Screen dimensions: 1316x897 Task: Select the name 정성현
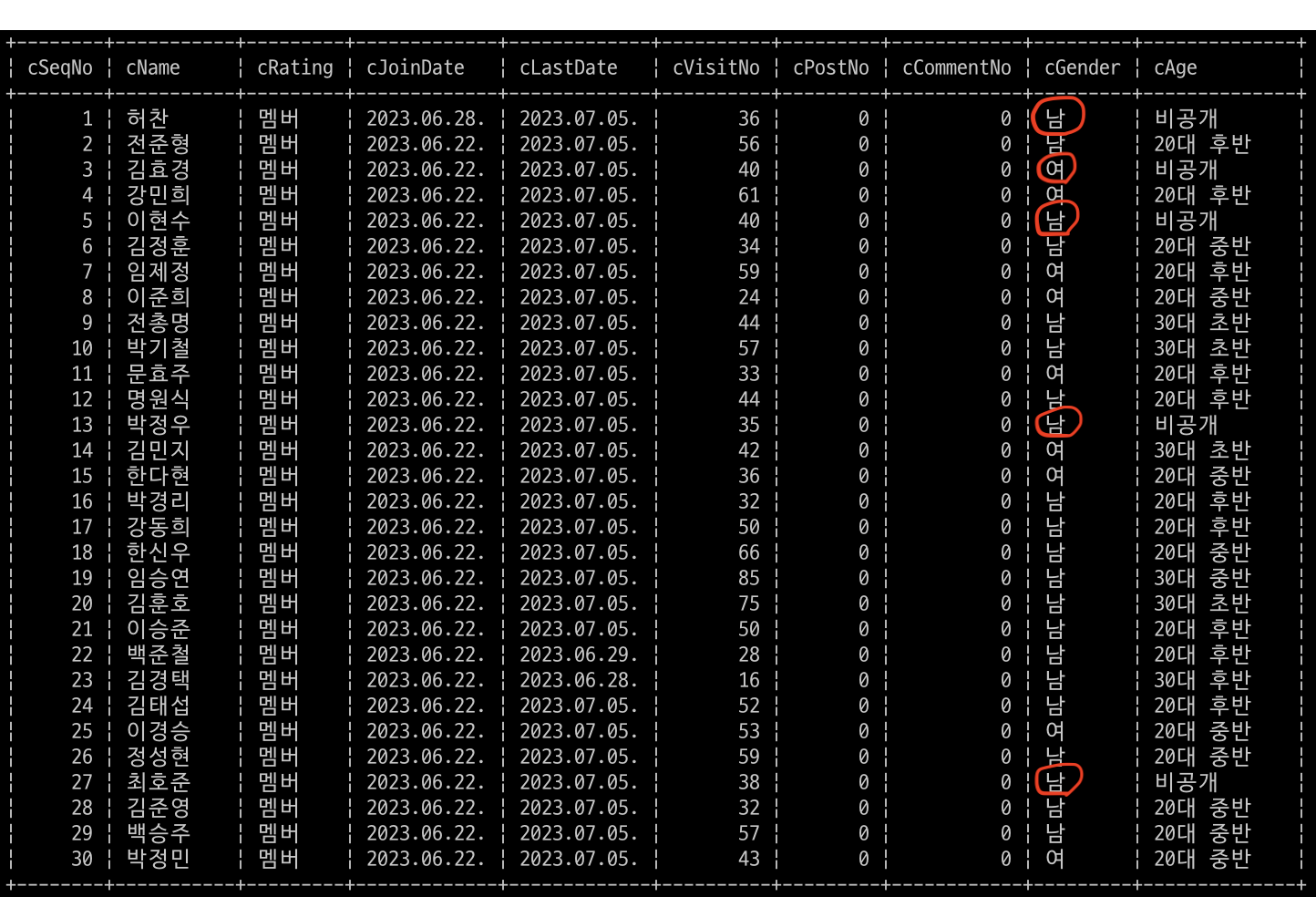159,757
